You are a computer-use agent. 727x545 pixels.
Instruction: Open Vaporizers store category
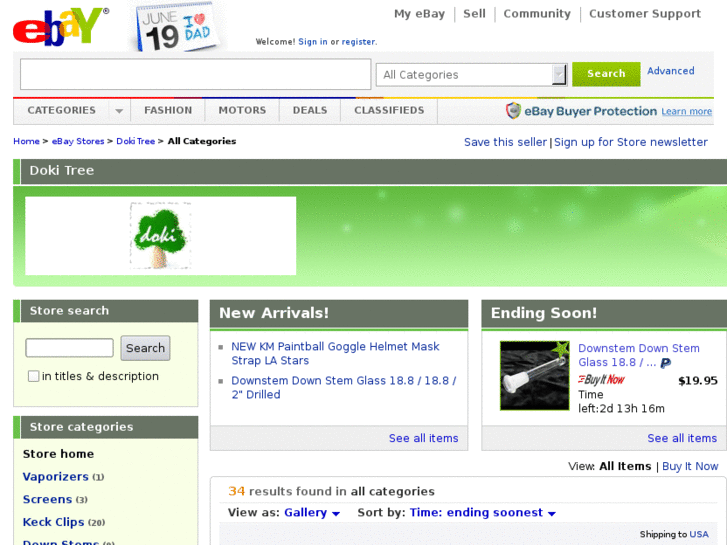(56, 476)
